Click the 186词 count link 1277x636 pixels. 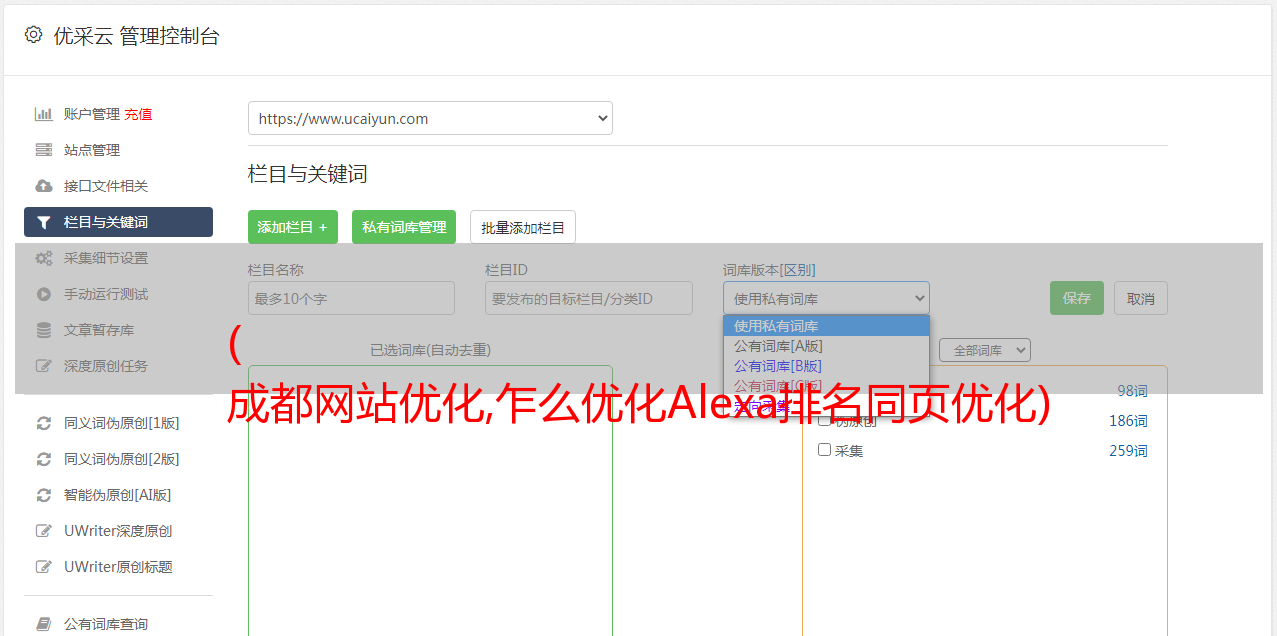click(1128, 421)
